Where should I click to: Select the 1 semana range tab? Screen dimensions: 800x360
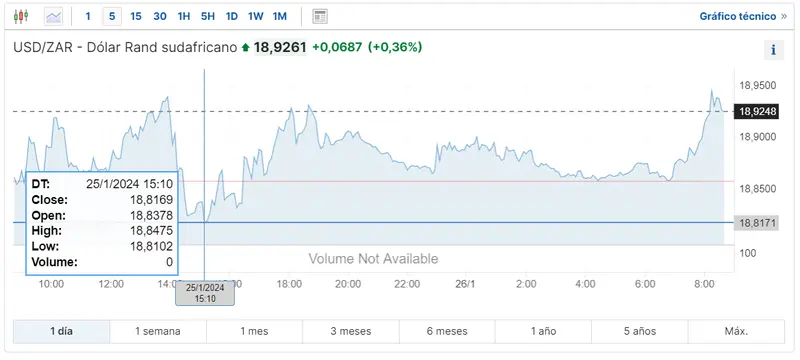(x=158, y=331)
